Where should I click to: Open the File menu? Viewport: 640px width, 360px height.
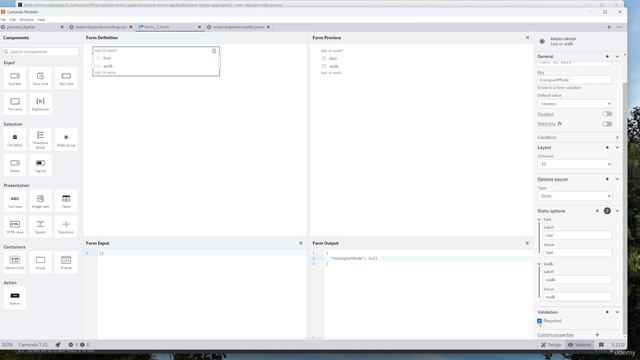click(3, 20)
